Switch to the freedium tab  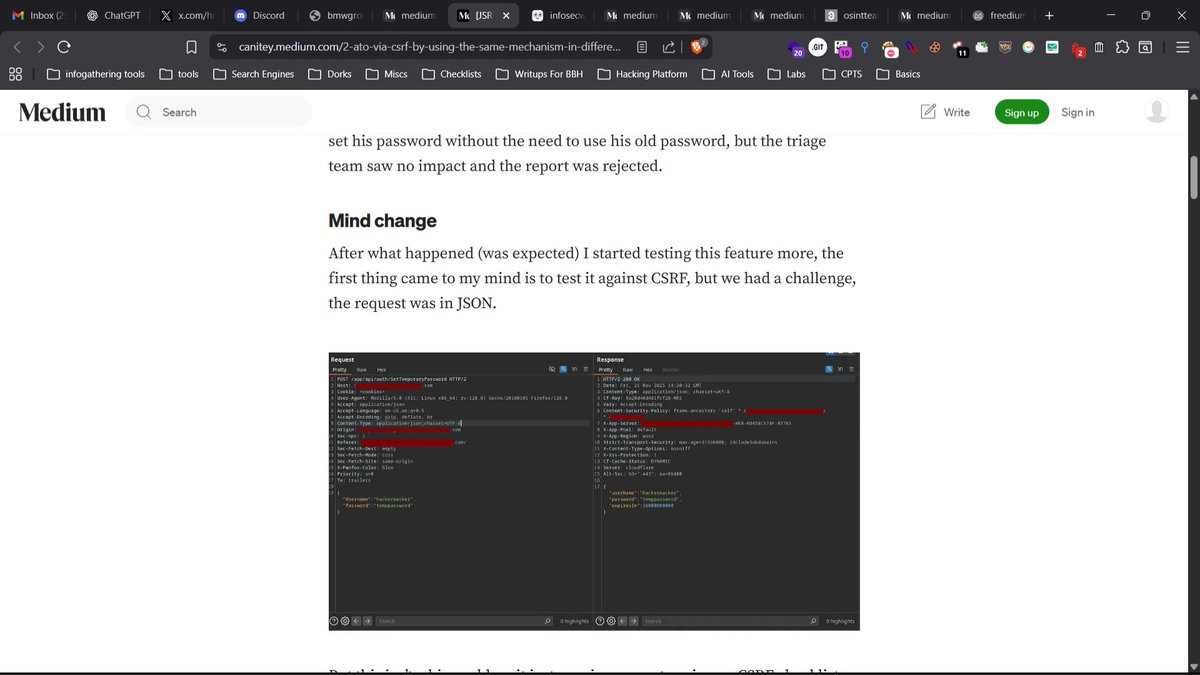[x=998, y=16]
